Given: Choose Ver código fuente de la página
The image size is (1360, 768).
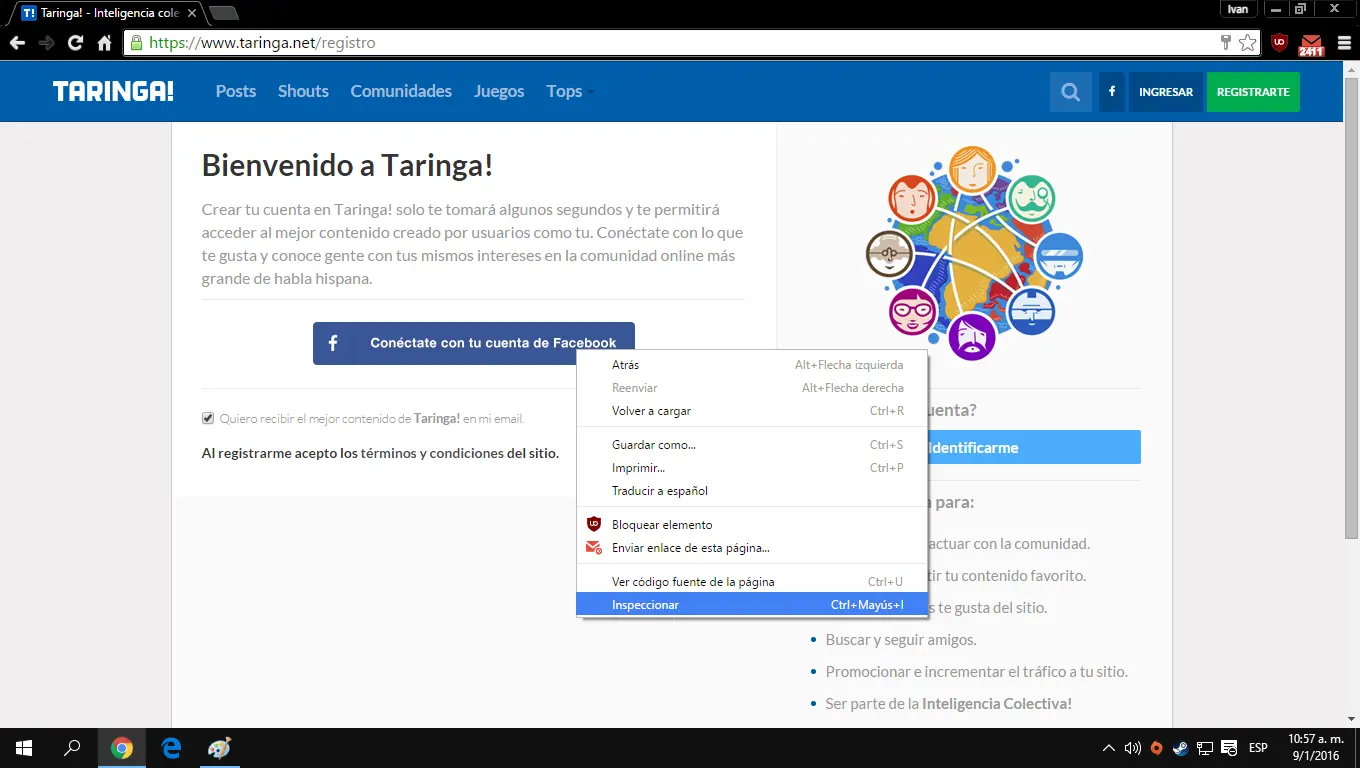Looking at the screenshot, I should tap(752, 582).
